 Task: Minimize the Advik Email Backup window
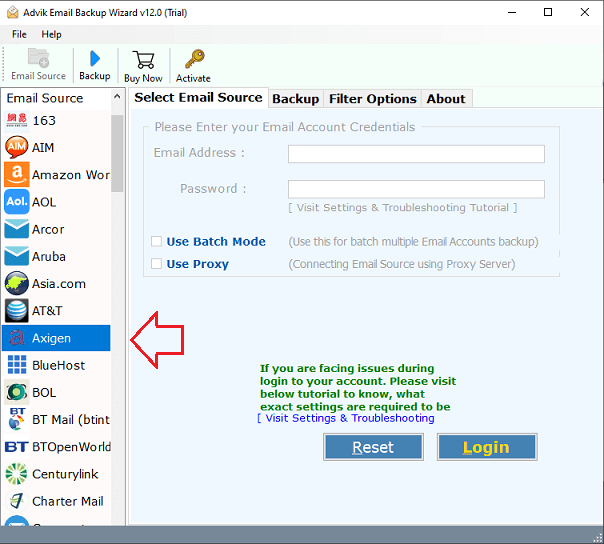[512, 12]
